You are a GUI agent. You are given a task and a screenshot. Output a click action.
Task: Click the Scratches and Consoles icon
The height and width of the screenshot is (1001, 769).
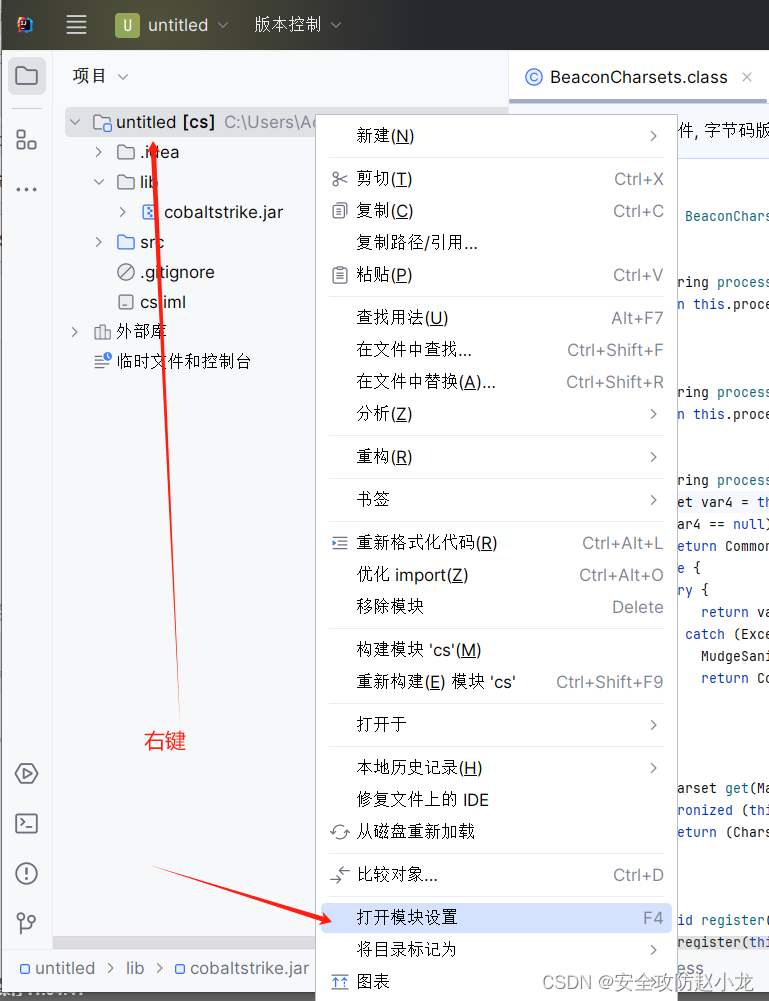pyautogui.click(x=103, y=361)
